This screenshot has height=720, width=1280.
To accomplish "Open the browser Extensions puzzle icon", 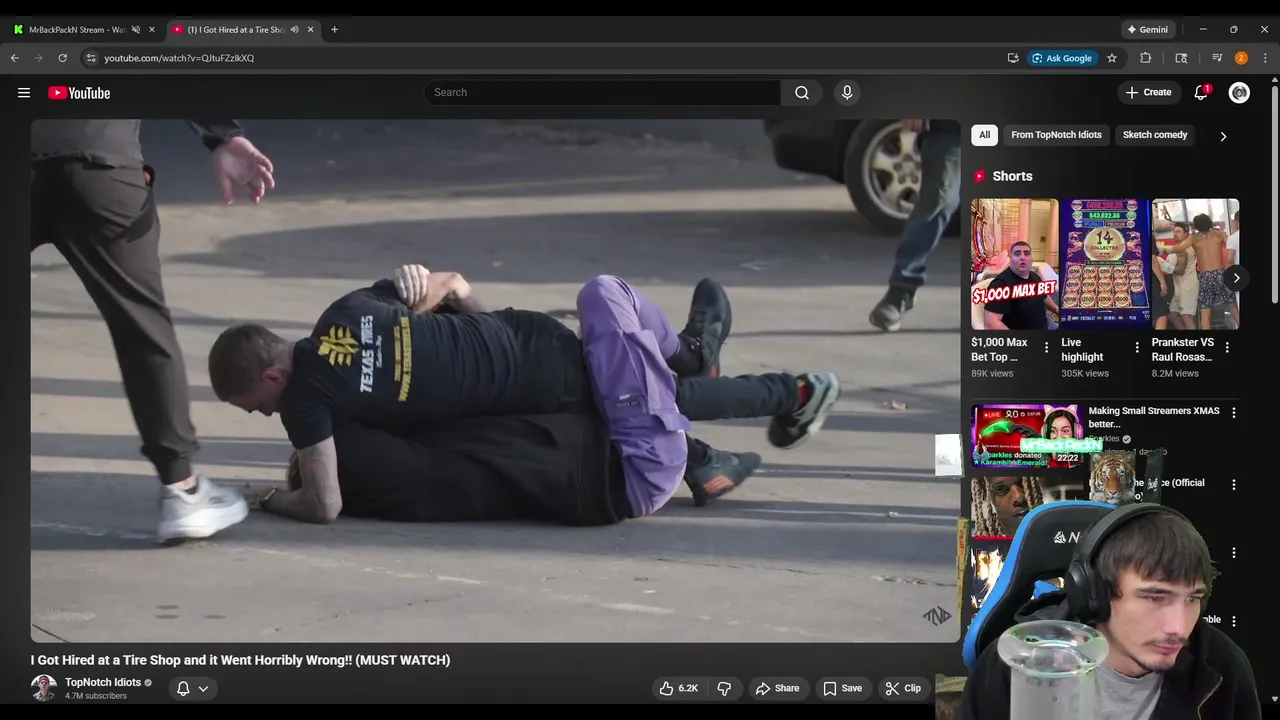I will click(x=1146, y=58).
